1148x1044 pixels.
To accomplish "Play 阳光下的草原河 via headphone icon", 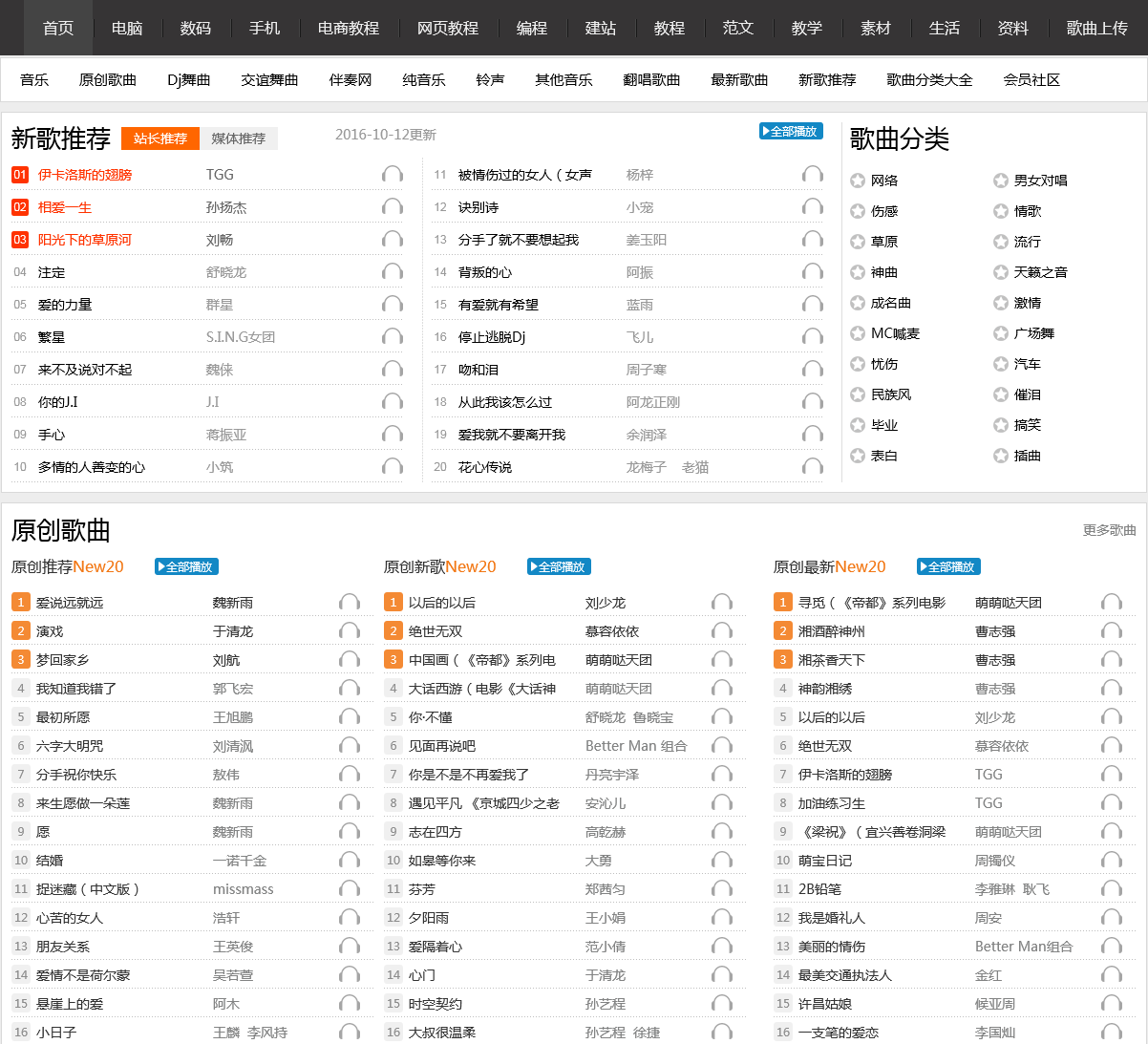I will (393, 239).
